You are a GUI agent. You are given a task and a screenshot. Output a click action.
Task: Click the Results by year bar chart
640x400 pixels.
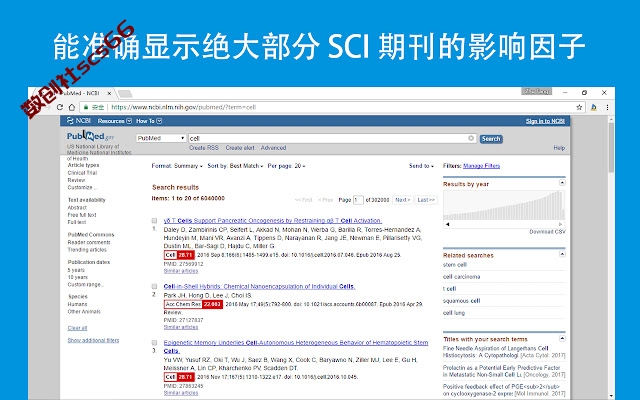(x=504, y=205)
